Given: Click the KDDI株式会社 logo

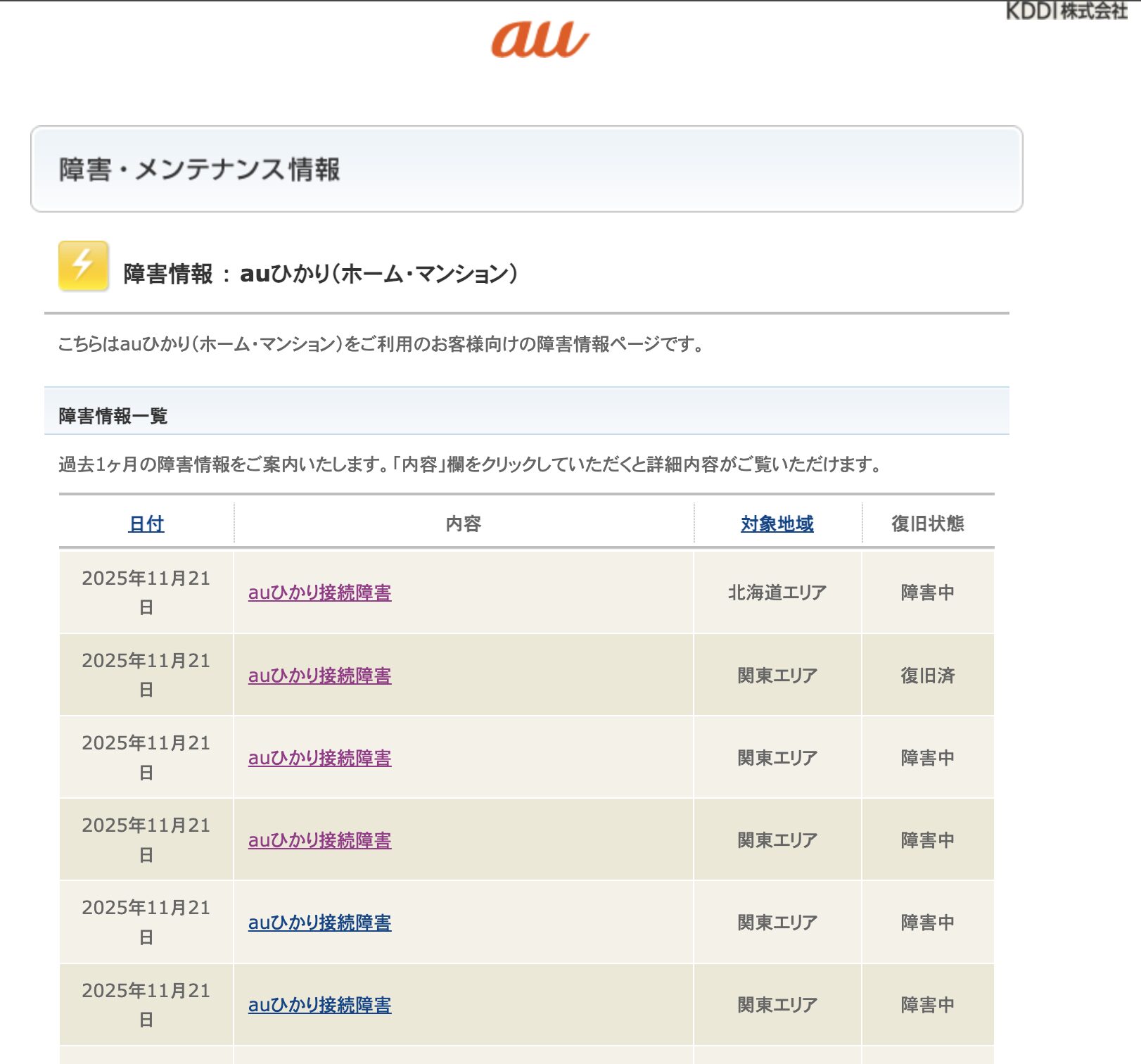Looking at the screenshot, I should click(1066, 11).
